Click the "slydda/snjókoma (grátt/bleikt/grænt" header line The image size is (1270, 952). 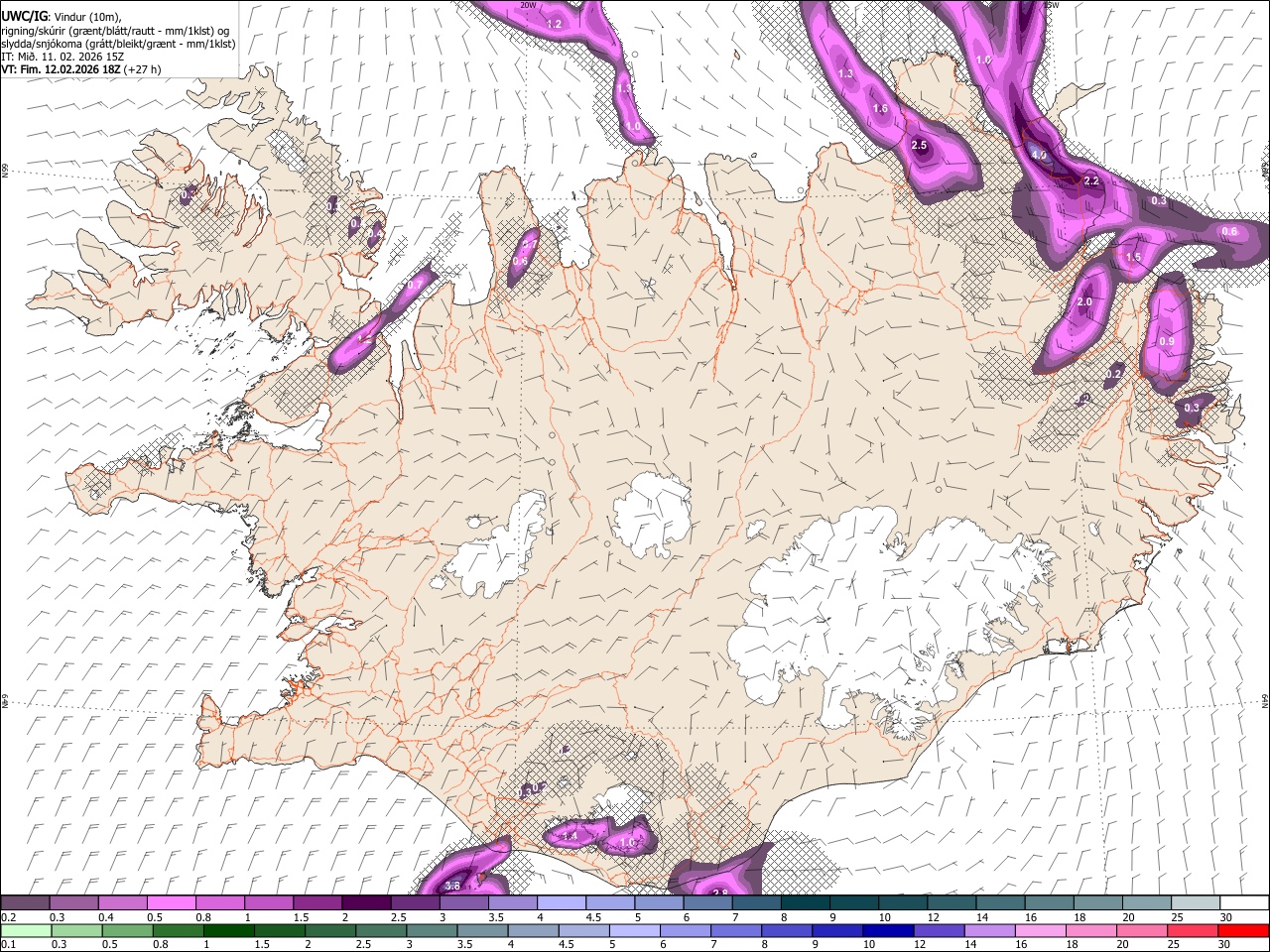[118, 44]
